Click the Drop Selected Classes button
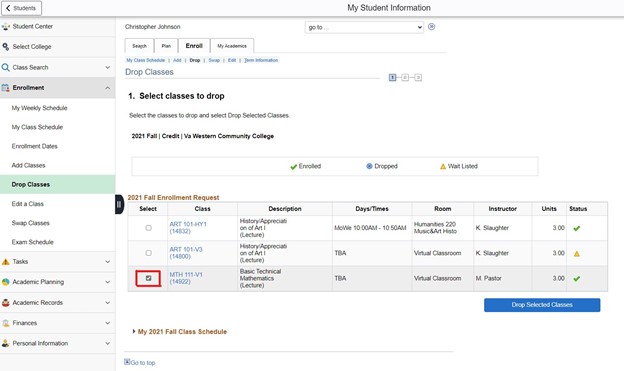Viewport: 624px width, 371px height. (x=542, y=305)
